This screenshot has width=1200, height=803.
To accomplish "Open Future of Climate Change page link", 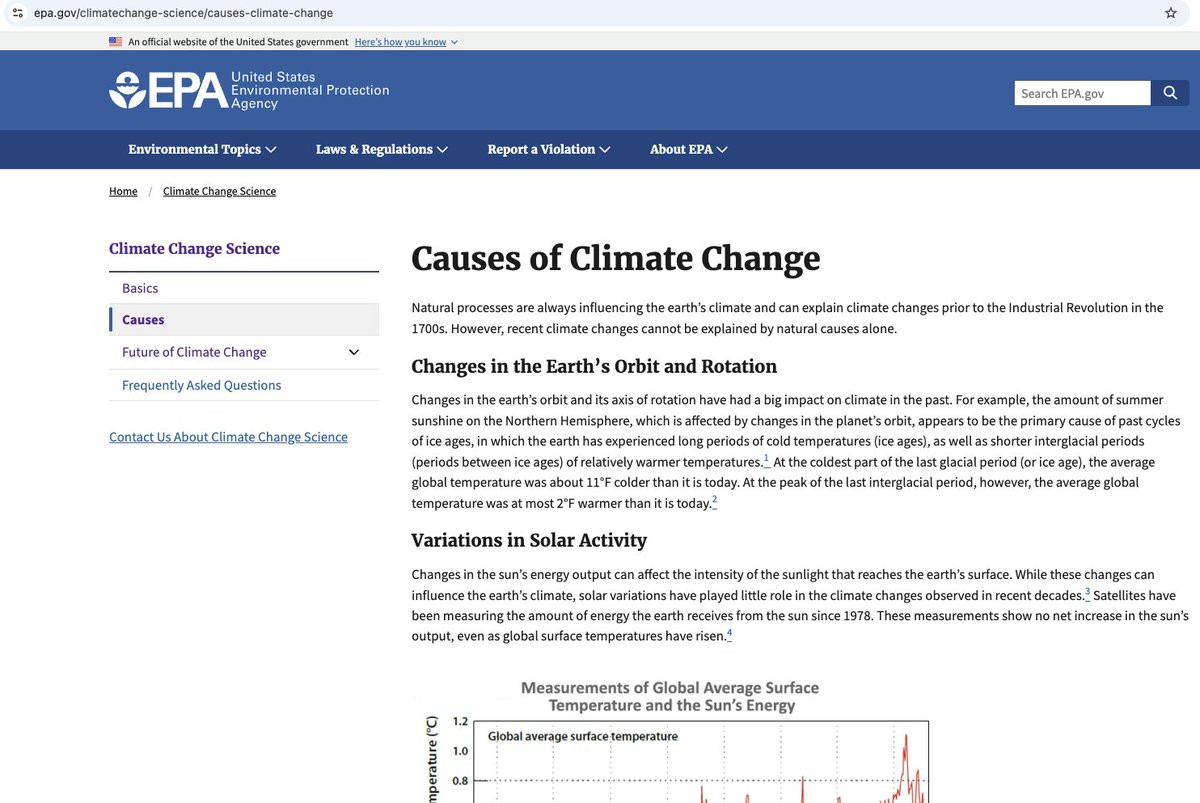I will point(194,352).
